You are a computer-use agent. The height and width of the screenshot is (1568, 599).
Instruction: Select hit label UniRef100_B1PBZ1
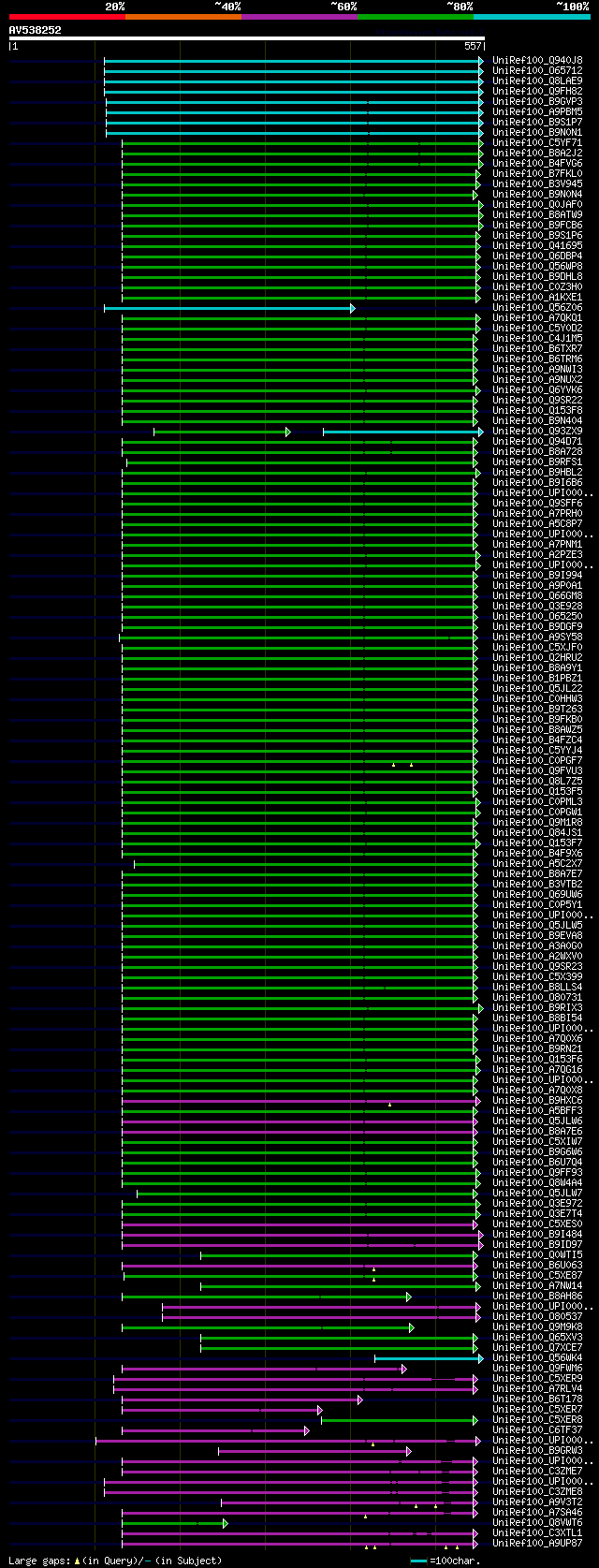click(x=537, y=678)
